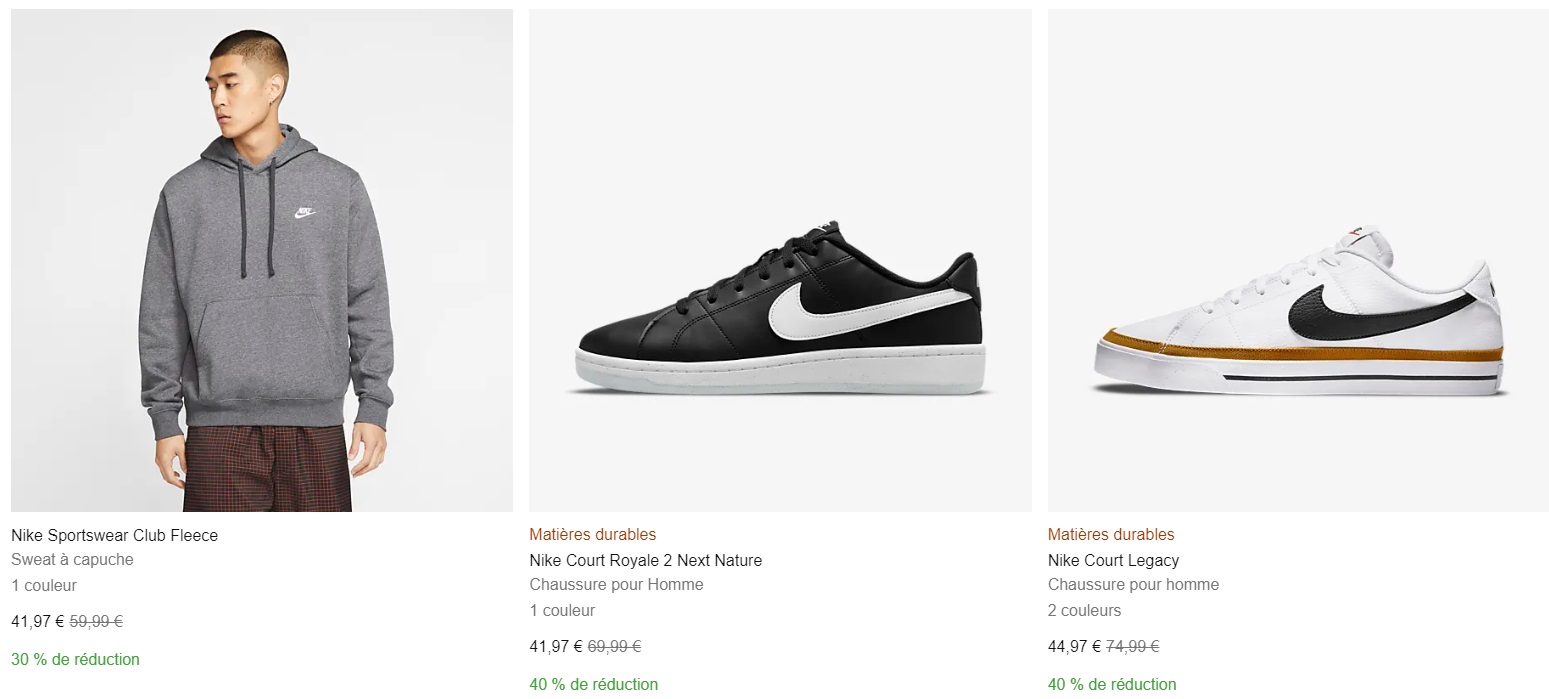Open the gray hoodie product image

coord(261,260)
